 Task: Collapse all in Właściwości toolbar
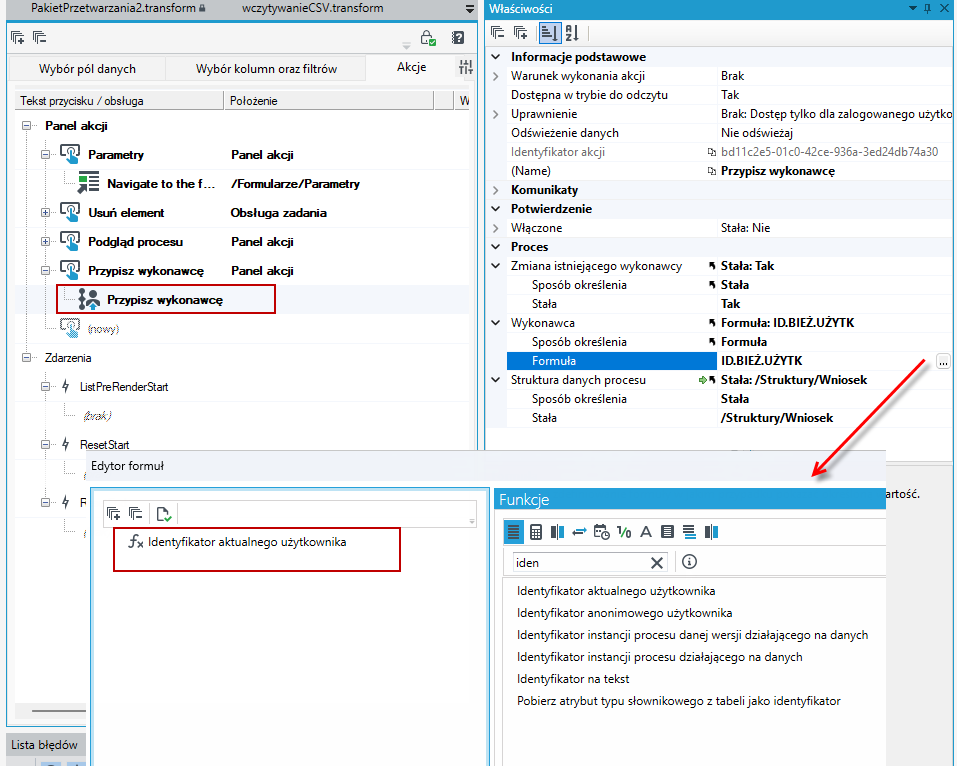498,33
